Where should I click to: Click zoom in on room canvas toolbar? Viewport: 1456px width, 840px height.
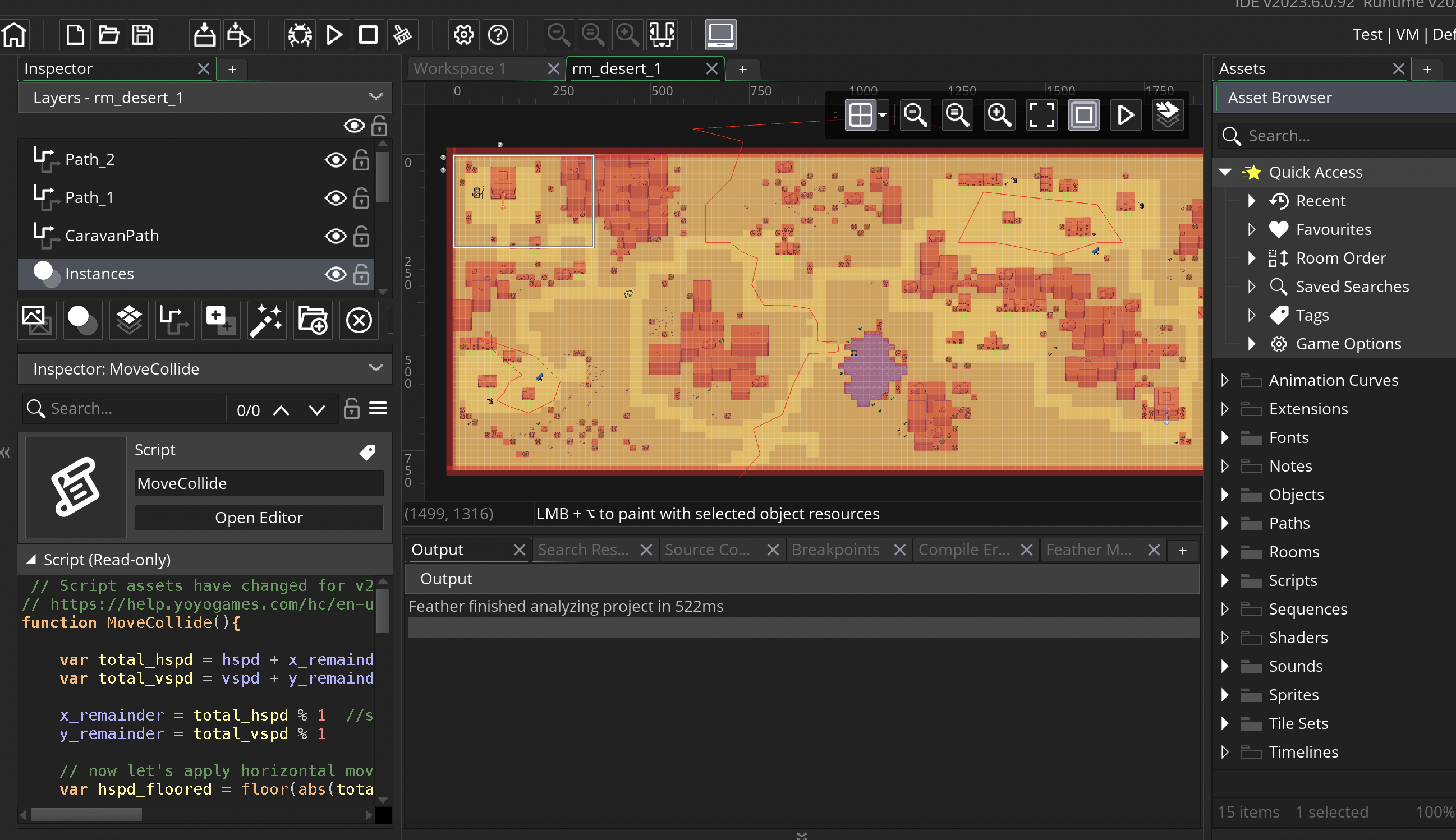pyautogui.click(x=999, y=115)
